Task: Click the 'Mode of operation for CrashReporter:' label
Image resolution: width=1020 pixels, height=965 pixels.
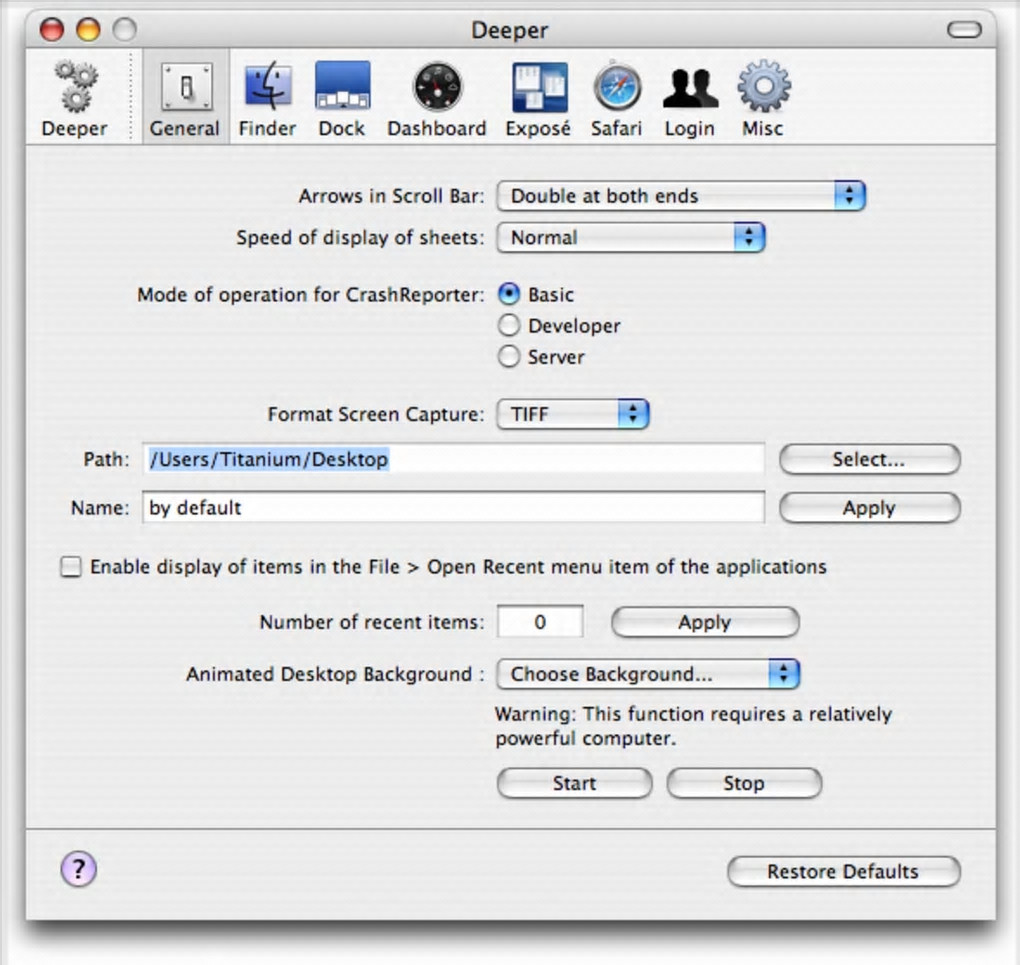Action: pos(311,295)
